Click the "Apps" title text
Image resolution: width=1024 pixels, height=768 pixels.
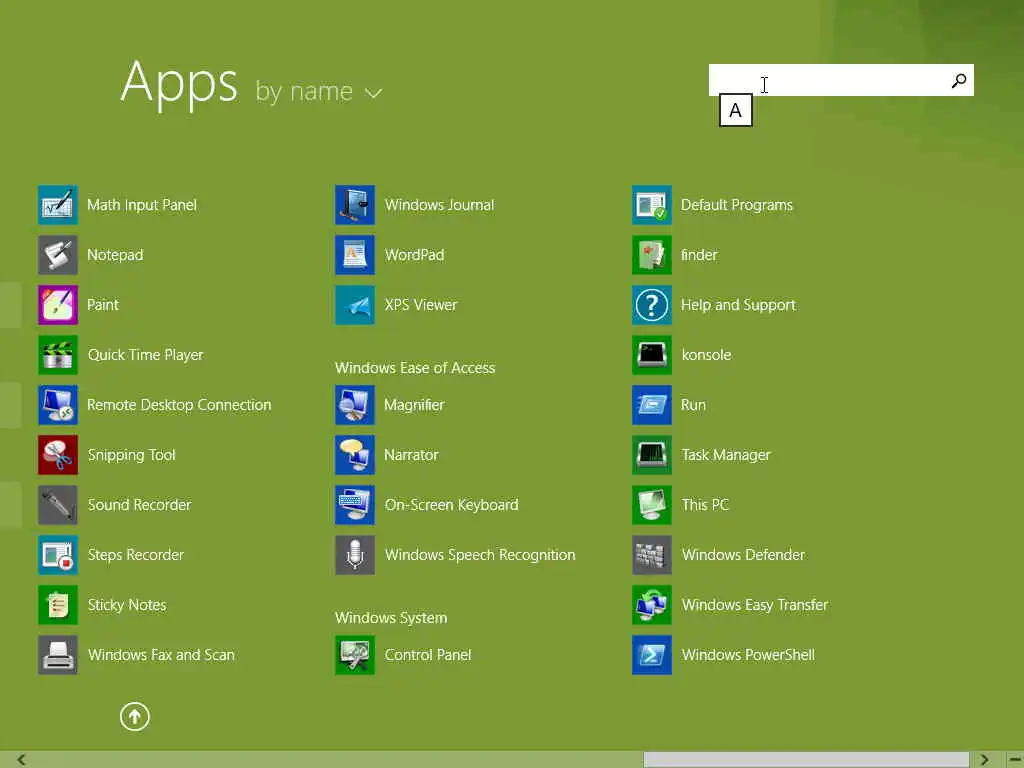[179, 84]
